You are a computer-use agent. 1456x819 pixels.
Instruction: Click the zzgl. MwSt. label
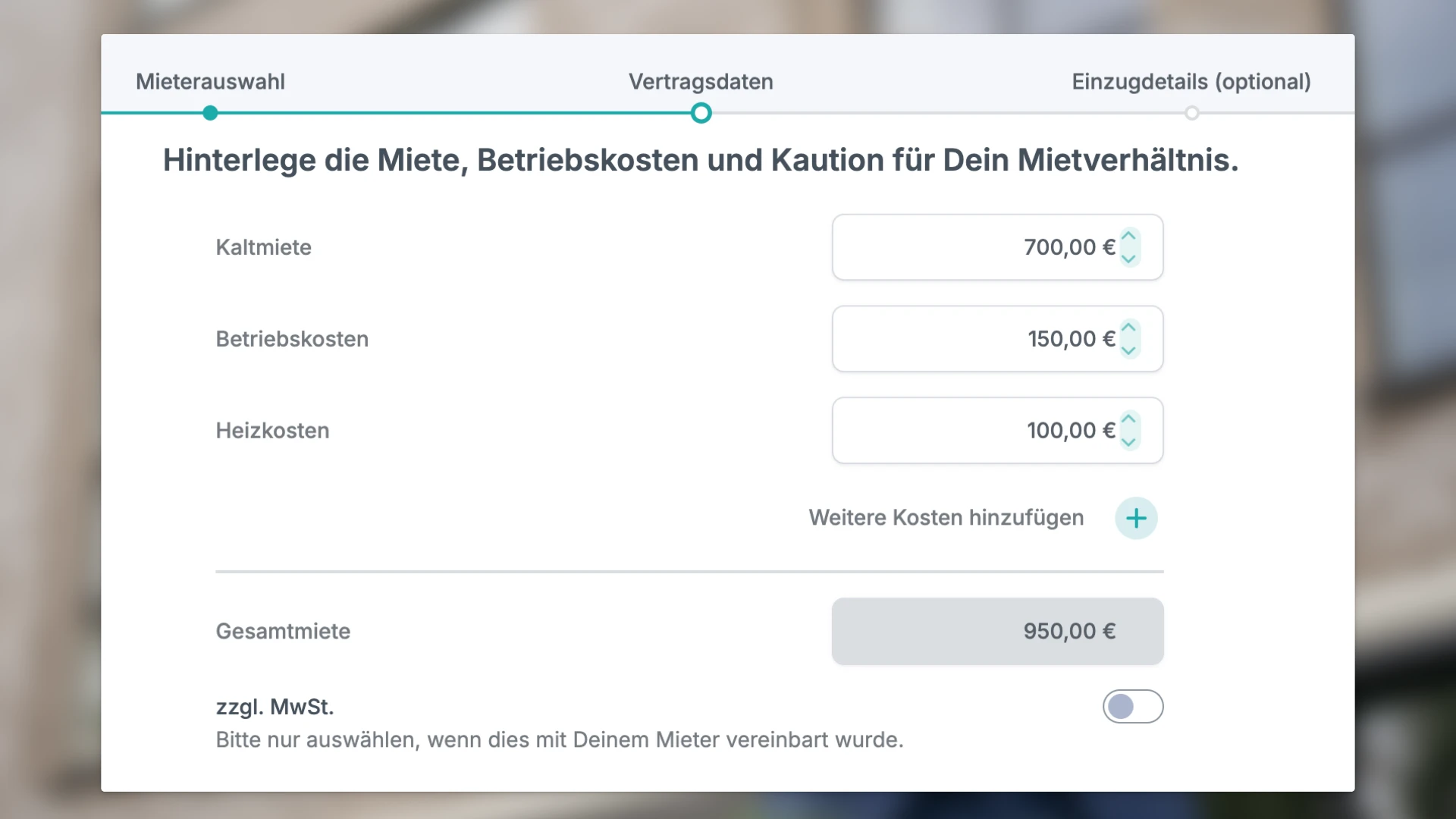coord(275,708)
